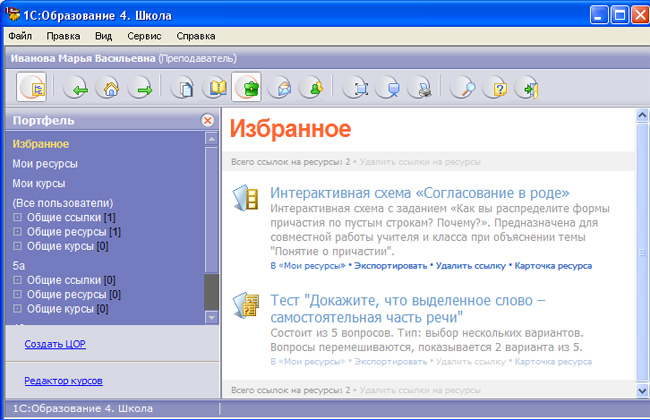
Task: Open the green users toolbar icon
Action: point(313,88)
